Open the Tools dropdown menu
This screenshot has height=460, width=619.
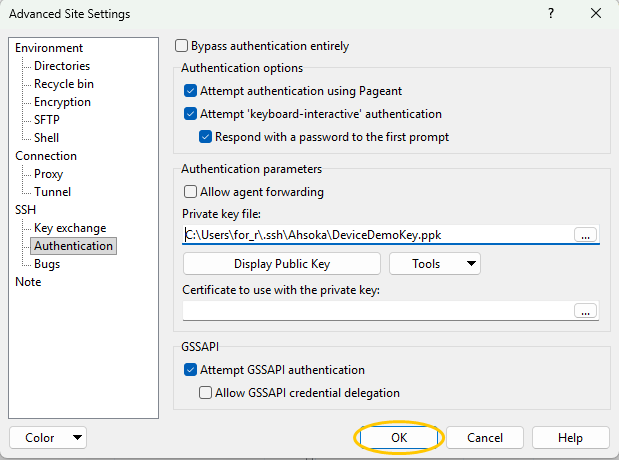point(435,264)
